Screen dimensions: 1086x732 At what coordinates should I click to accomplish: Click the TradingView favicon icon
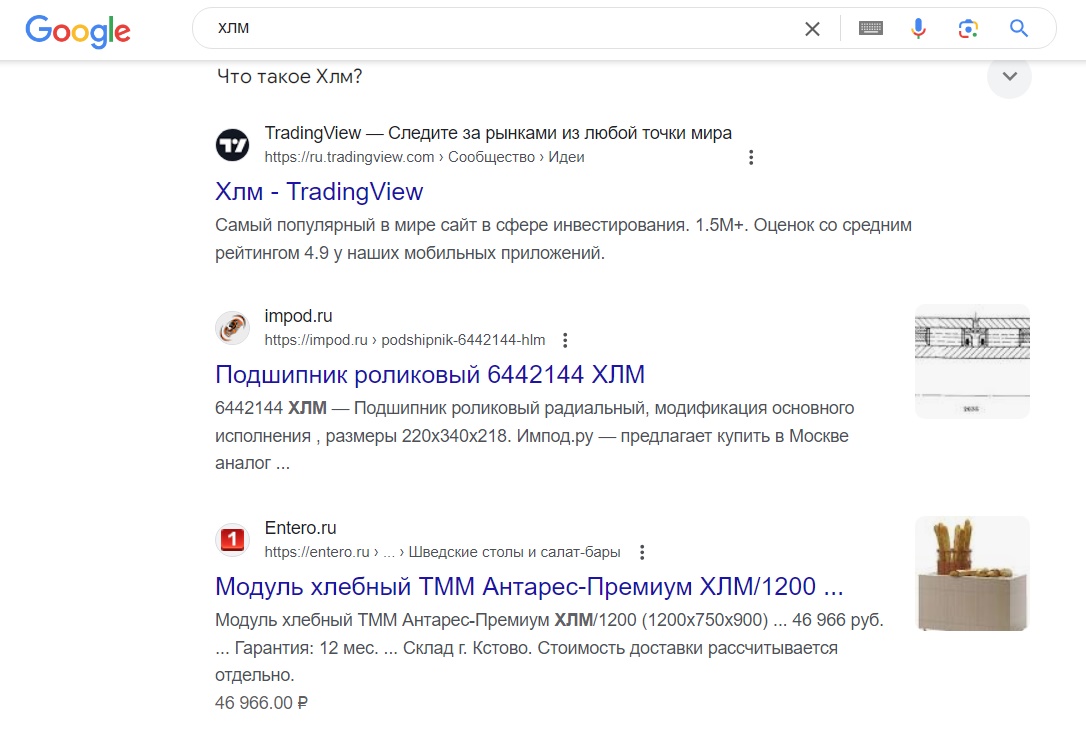click(233, 145)
